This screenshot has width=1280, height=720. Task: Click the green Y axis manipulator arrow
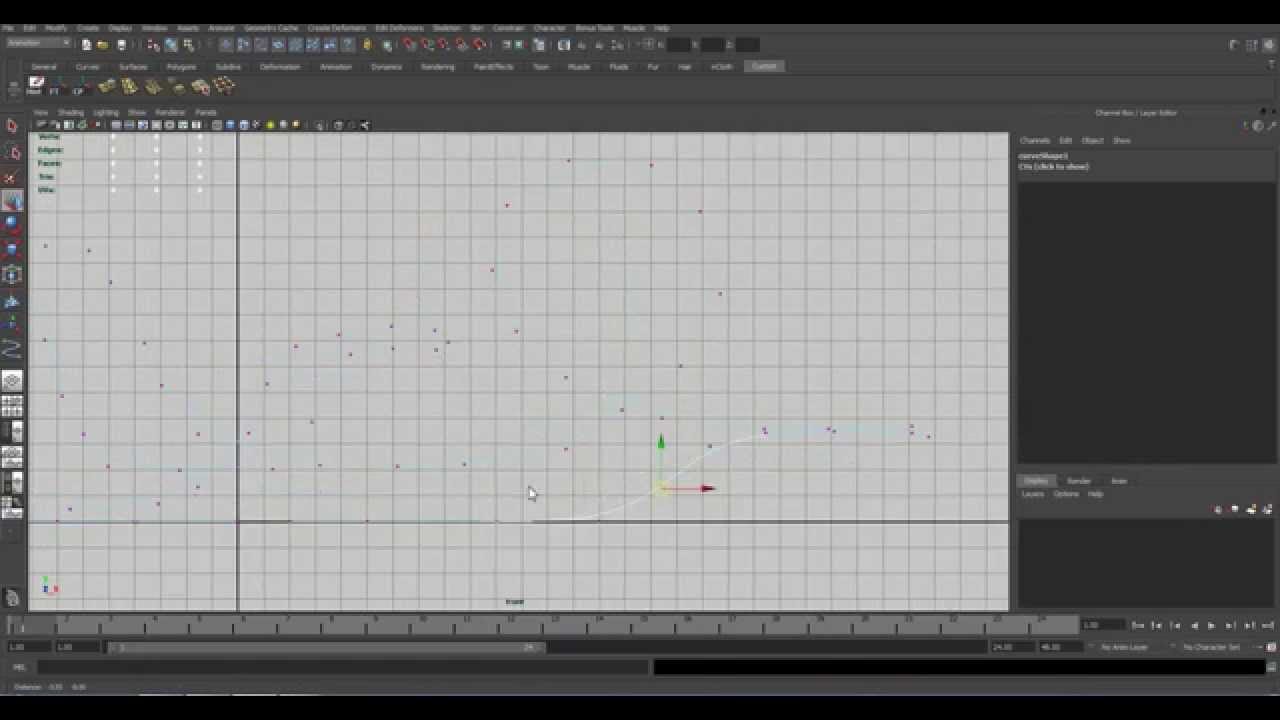coord(661,442)
